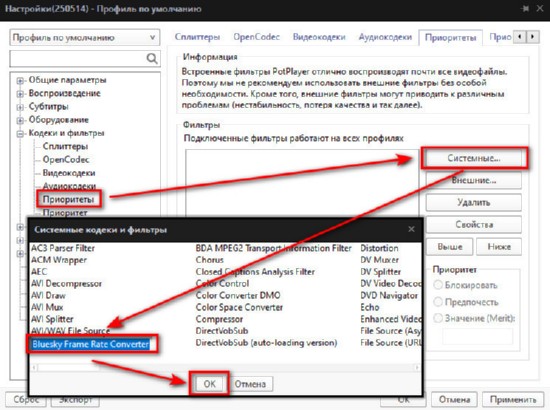Select AVI Decompressor entry

click(x=66, y=283)
